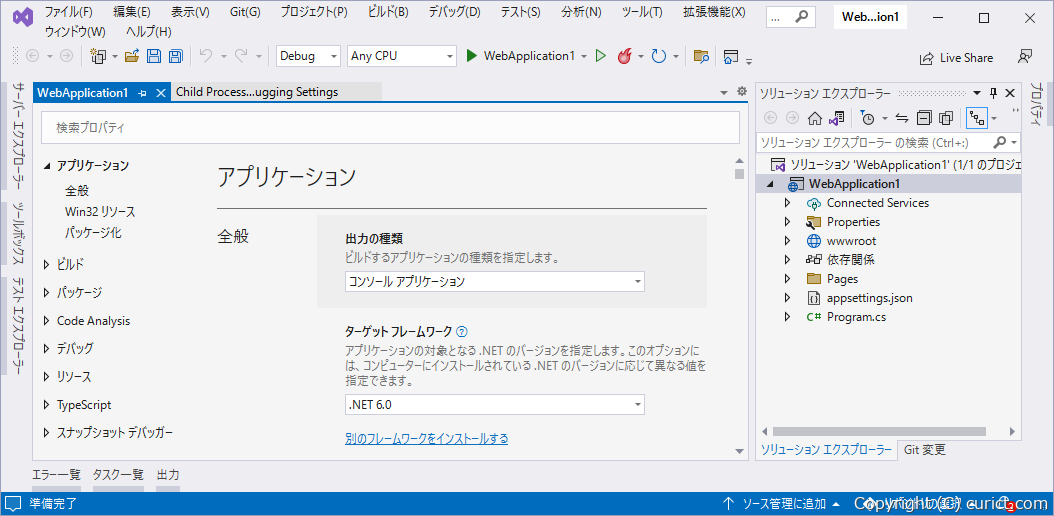Click 別のフレームワークをインストールする link
Screen dimensions: 1054x516
[x=426, y=439]
